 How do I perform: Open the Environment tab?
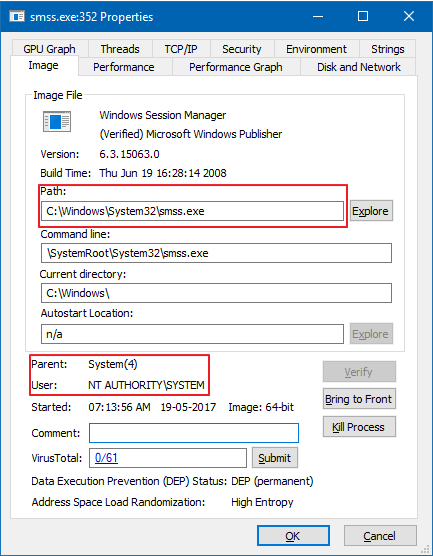click(317, 49)
